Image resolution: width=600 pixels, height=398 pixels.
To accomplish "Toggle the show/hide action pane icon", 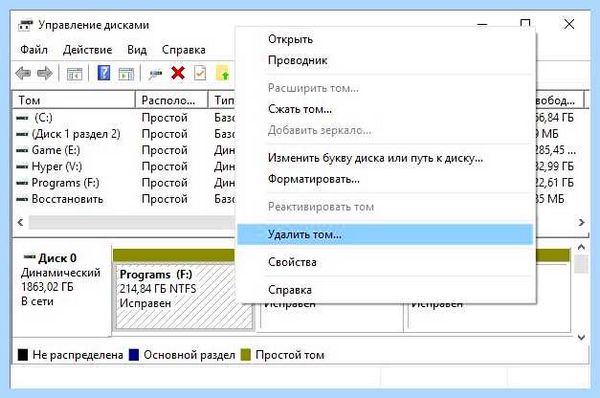I will (126, 73).
